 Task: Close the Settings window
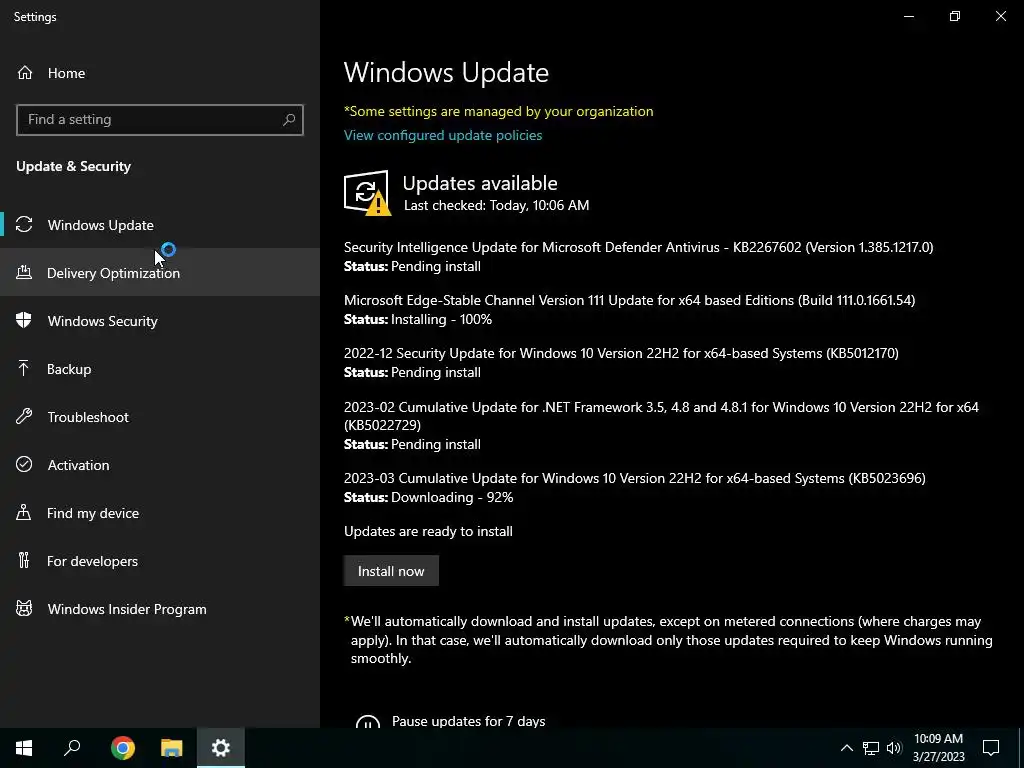pos(1000,16)
